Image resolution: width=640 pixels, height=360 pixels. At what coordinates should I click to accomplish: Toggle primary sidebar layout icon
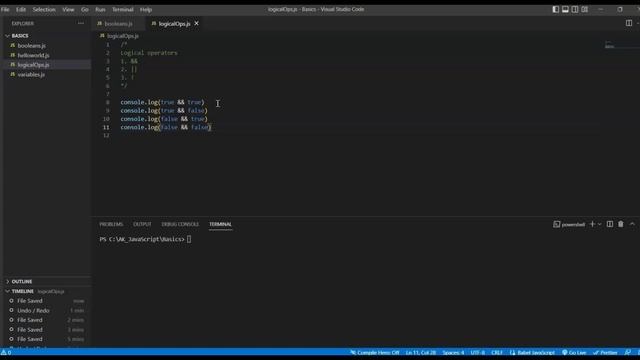tap(556, 9)
